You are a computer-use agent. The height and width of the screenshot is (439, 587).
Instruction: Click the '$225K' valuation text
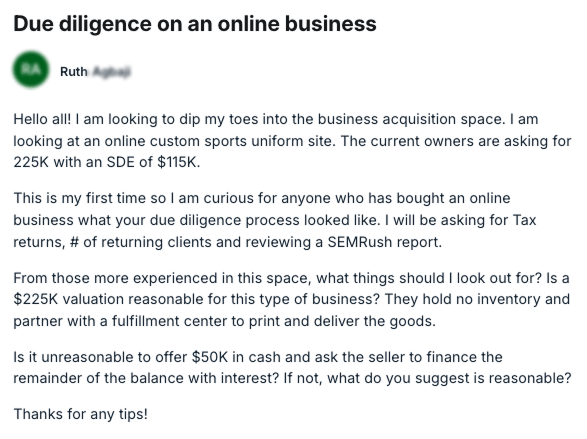click(36, 299)
